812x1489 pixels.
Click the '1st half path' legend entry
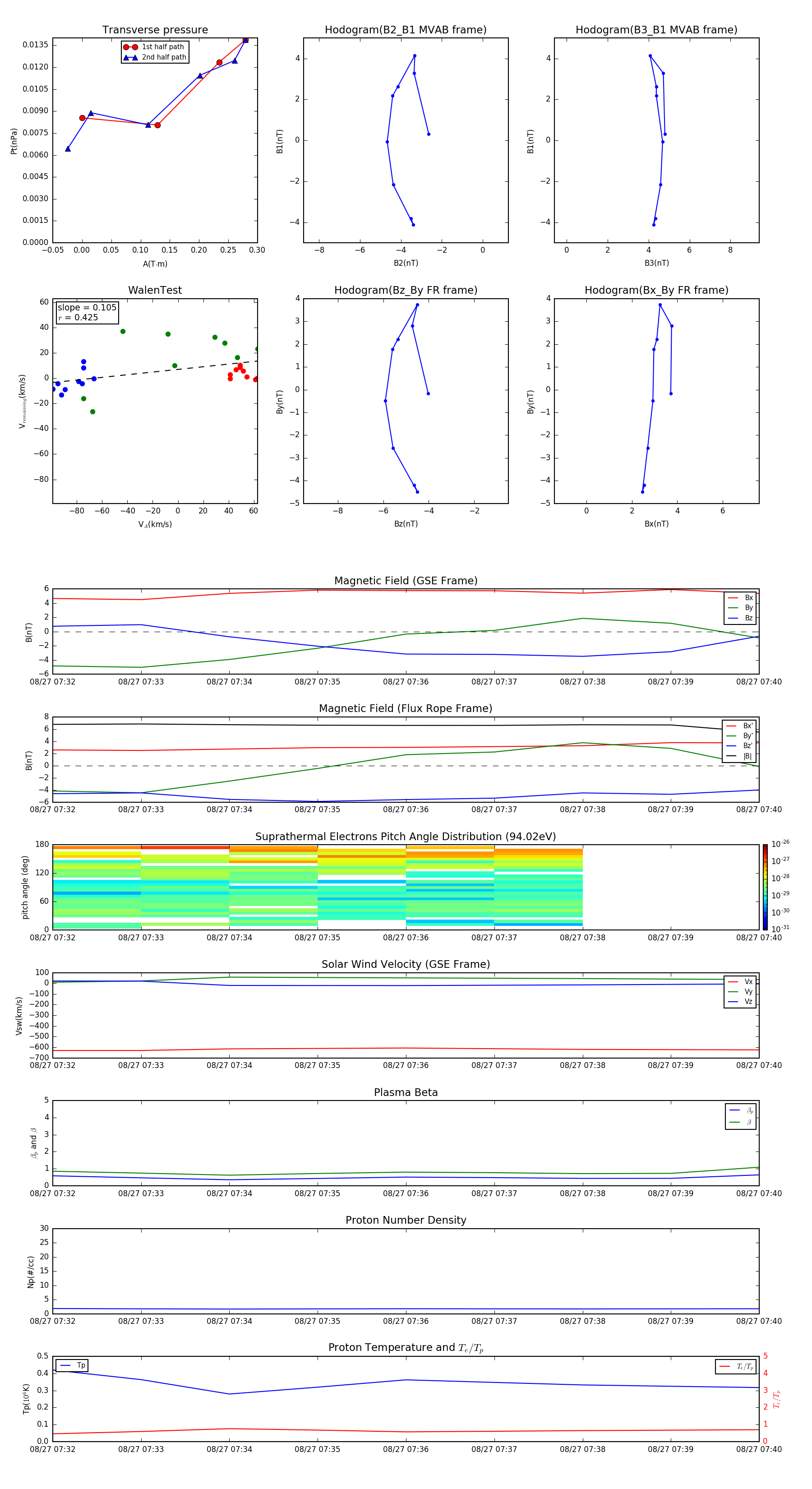[x=154, y=47]
